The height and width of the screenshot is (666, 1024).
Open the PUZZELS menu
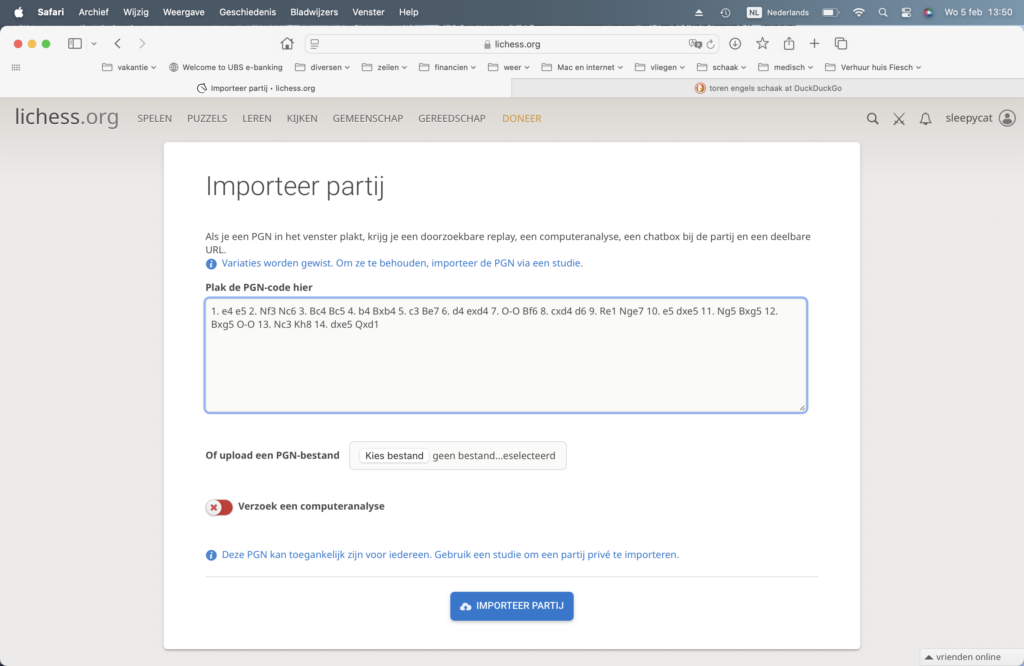click(207, 118)
